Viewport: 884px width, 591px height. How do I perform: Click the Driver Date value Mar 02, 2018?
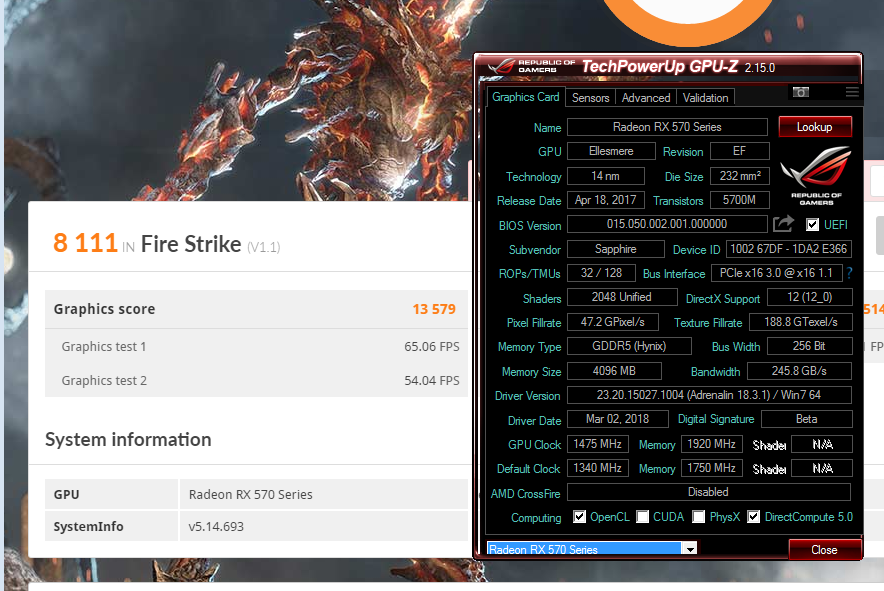(617, 419)
